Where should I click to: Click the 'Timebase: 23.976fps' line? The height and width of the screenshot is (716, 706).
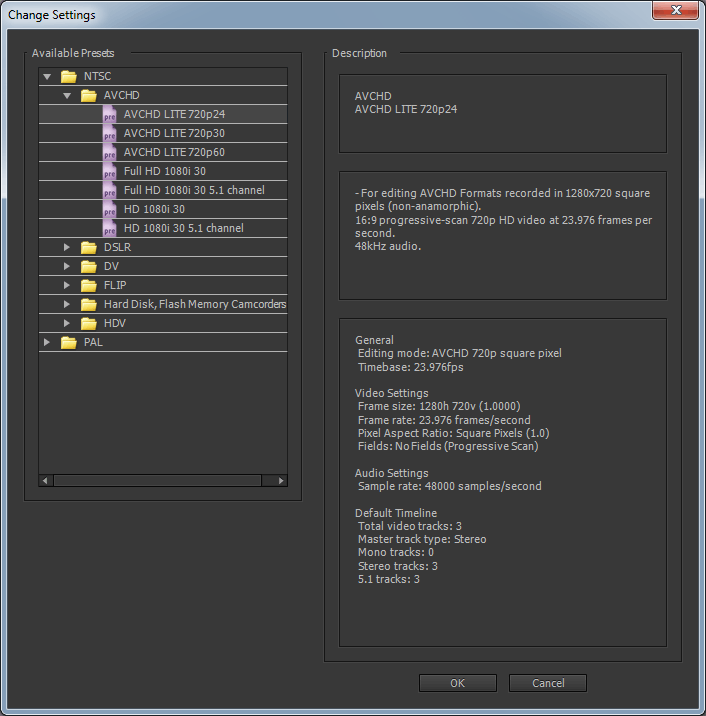pos(411,367)
